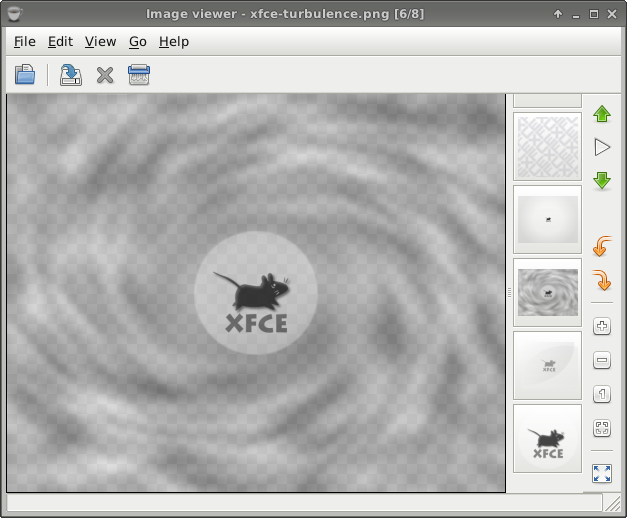Open an image file via folder icon

[x=25, y=75]
